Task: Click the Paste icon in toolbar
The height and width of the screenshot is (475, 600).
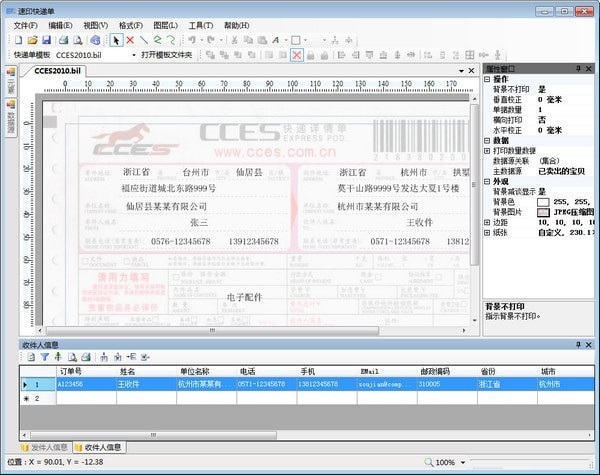Action: [x=262, y=40]
